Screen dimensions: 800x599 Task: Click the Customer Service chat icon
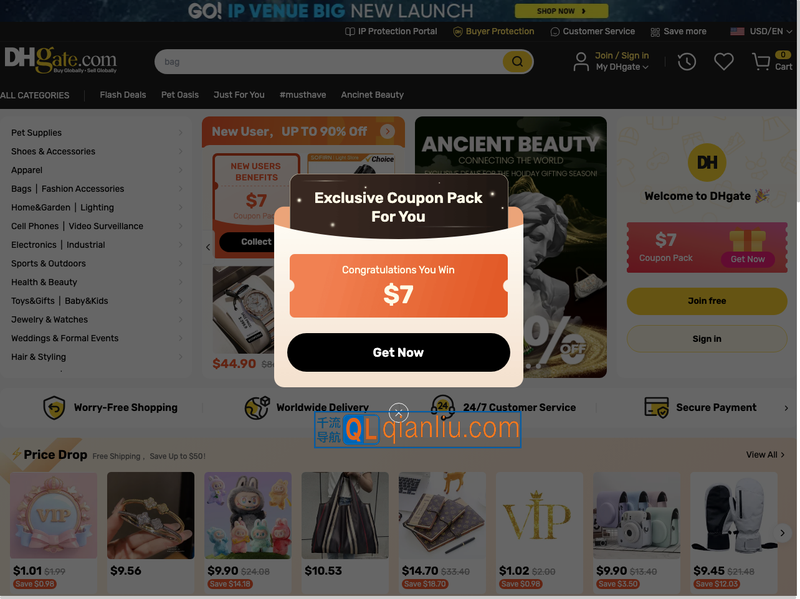coord(555,32)
